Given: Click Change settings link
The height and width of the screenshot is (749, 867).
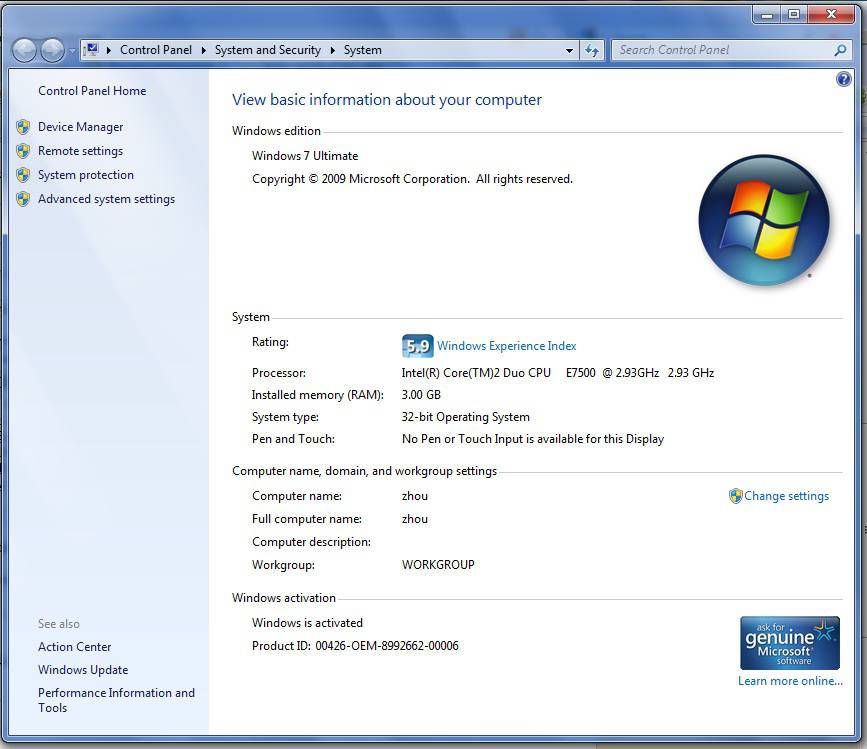Looking at the screenshot, I should [x=786, y=496].
